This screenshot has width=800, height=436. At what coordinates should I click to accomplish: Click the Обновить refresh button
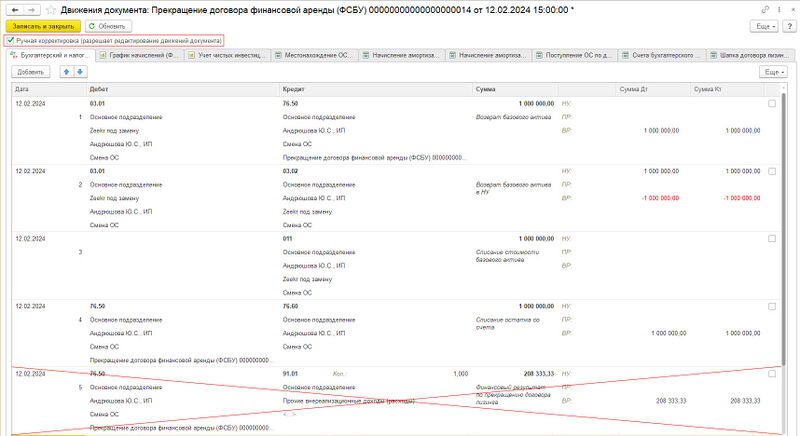click(106, 25)
